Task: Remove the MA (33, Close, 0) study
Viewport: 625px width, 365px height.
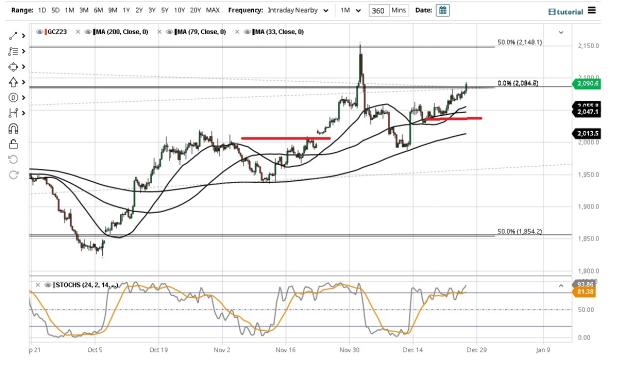Action: 237,32
